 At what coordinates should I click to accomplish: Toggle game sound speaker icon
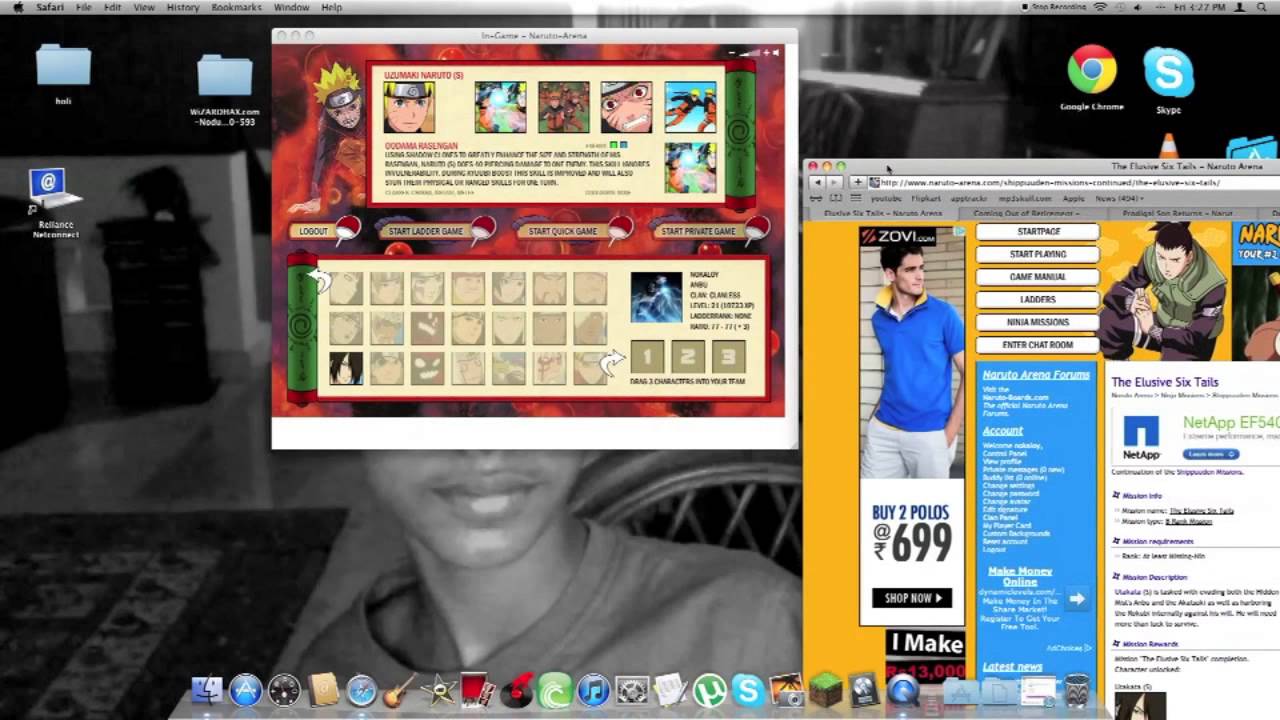click(776, 52)
